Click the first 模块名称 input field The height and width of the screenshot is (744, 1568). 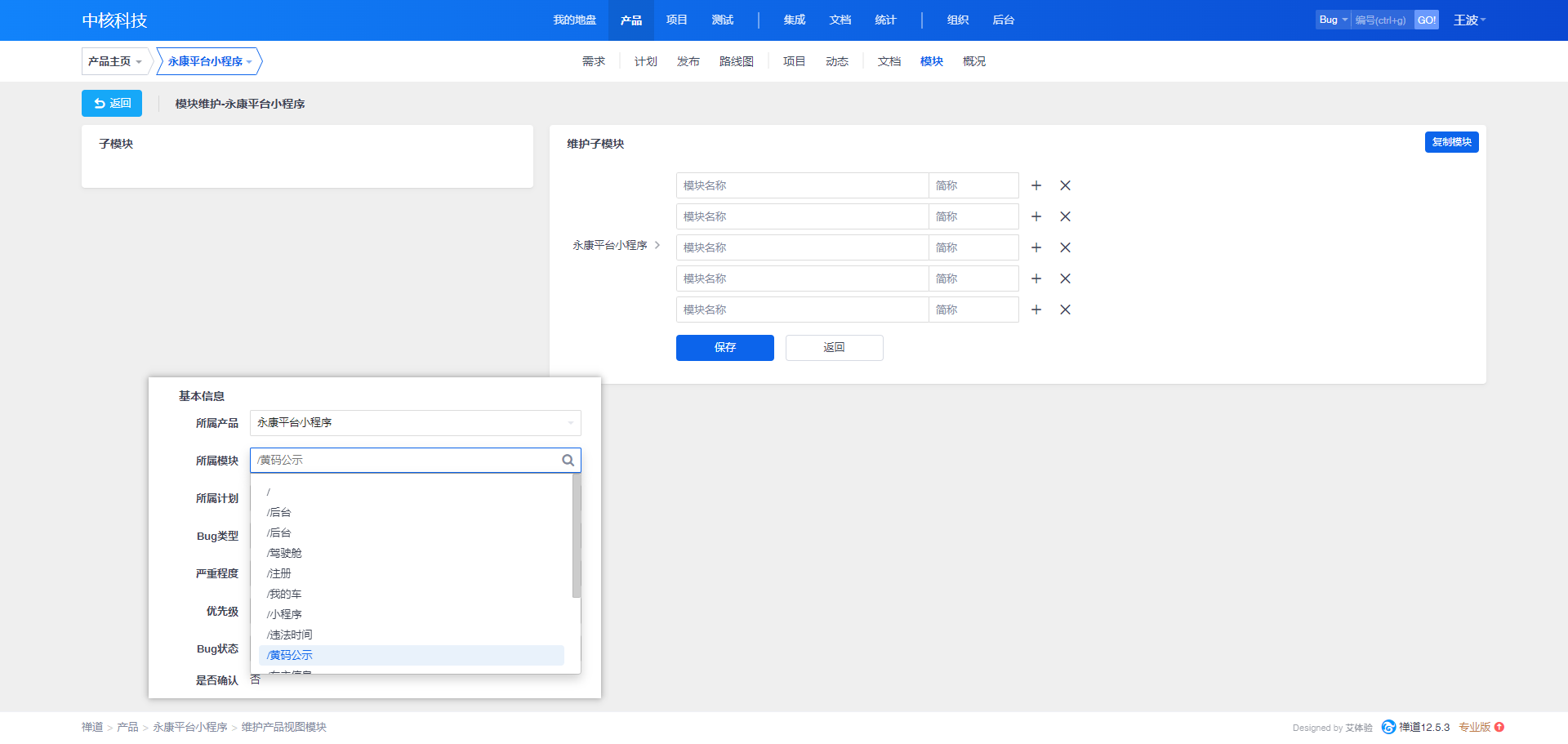[802, 185]
